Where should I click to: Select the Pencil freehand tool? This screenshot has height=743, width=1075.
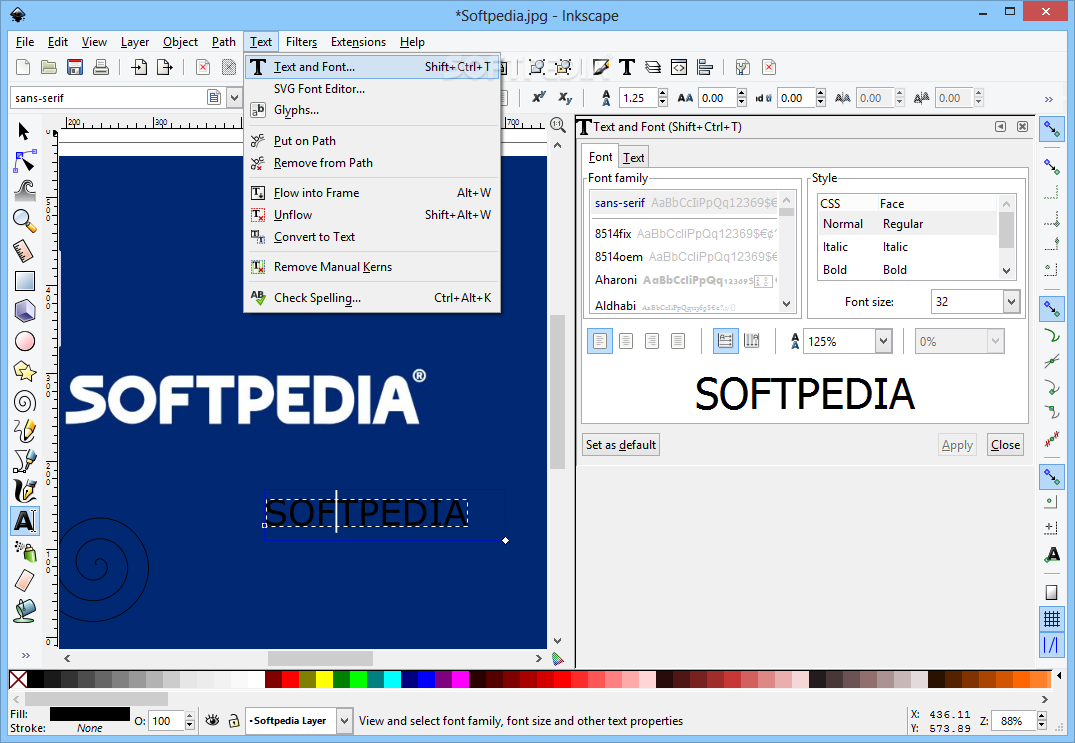tap(24, 431)
